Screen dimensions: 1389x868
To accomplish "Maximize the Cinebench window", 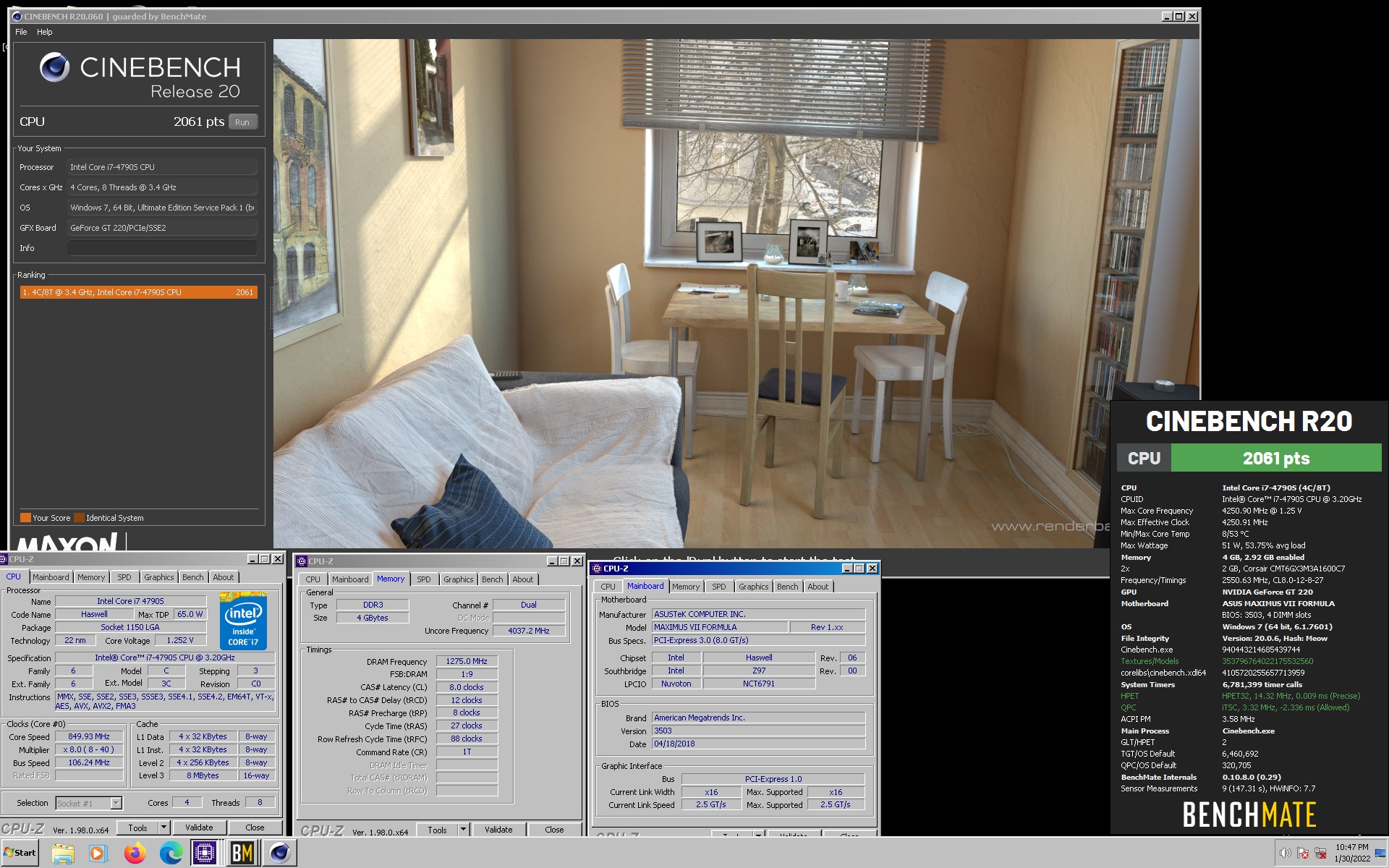I will coord(1179,16).
